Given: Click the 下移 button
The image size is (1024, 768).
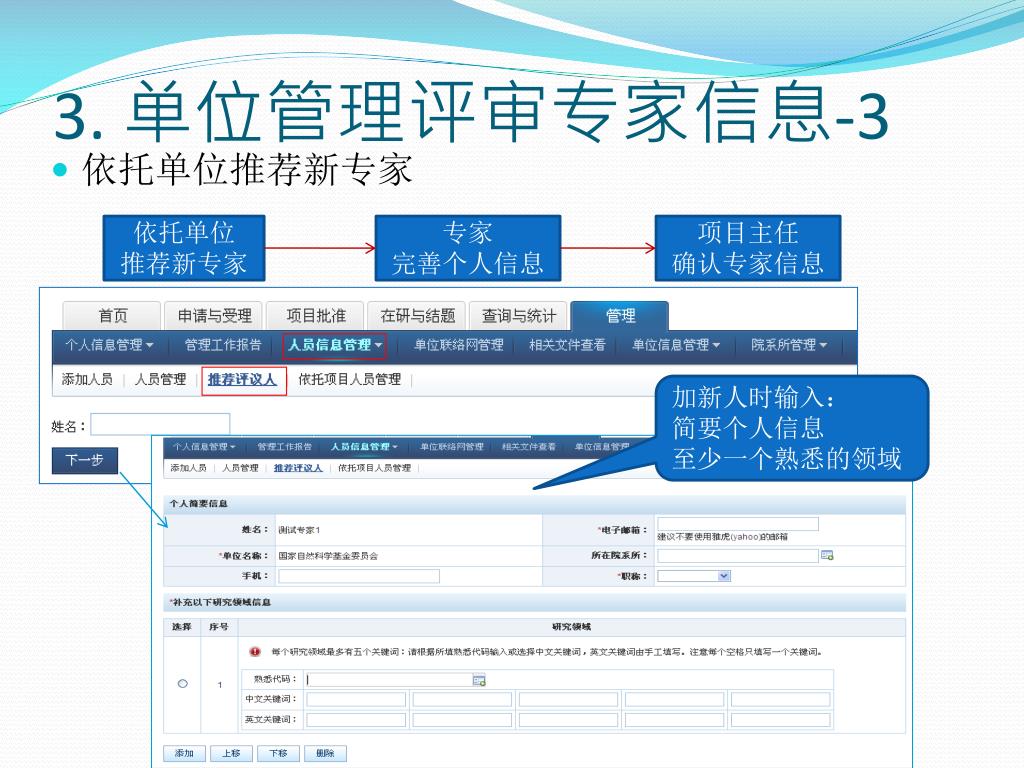Looking at the screenshot, I should point(278,754).
